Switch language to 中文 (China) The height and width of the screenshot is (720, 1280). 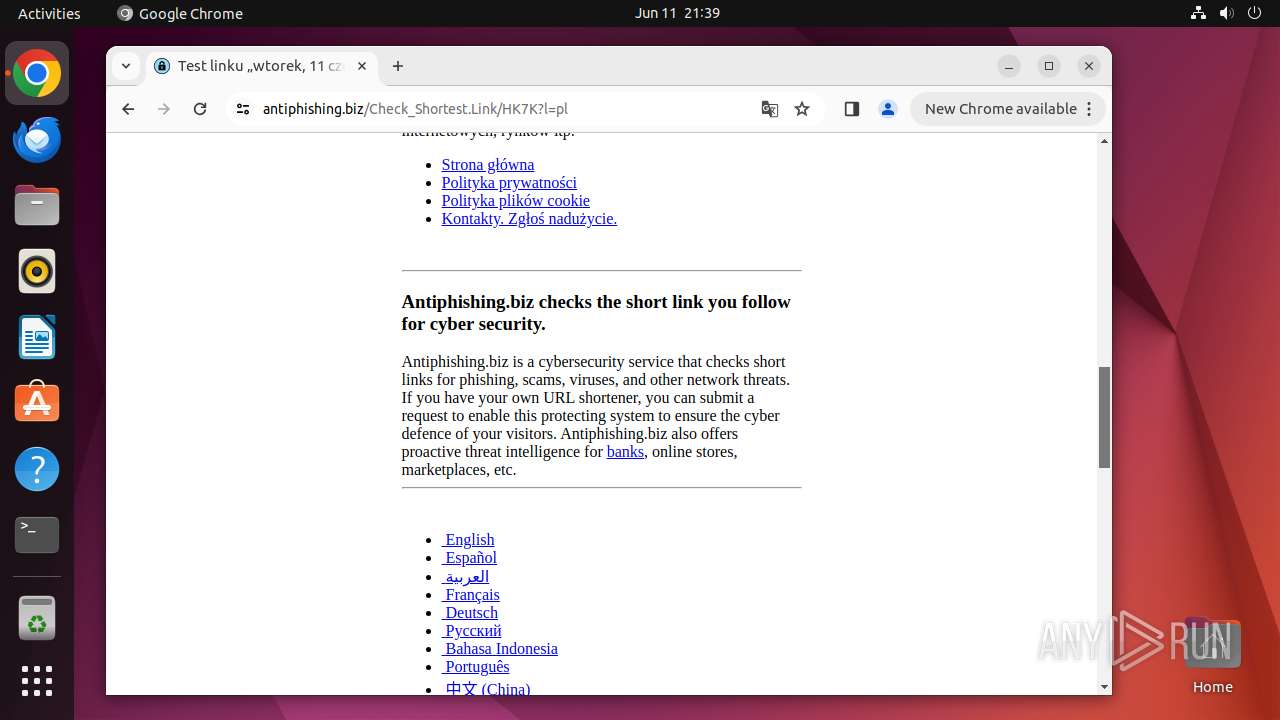(x=487, y=688)
